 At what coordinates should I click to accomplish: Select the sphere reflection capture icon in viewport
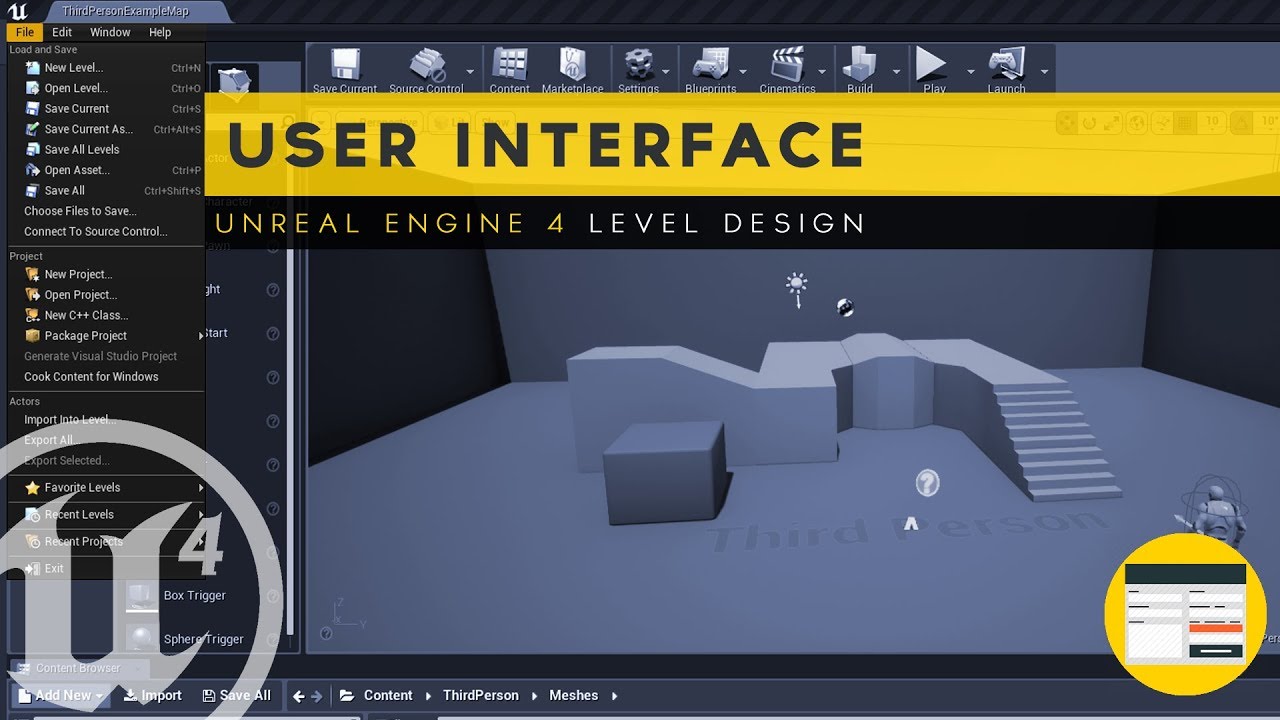pos(845,307)
